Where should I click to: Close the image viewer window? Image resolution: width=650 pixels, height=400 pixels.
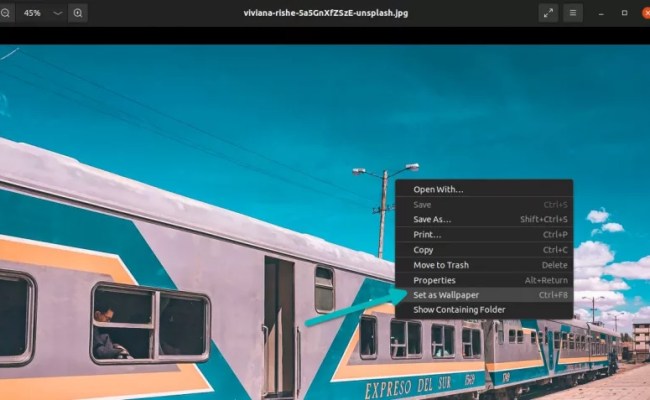[x=646, y=13]
